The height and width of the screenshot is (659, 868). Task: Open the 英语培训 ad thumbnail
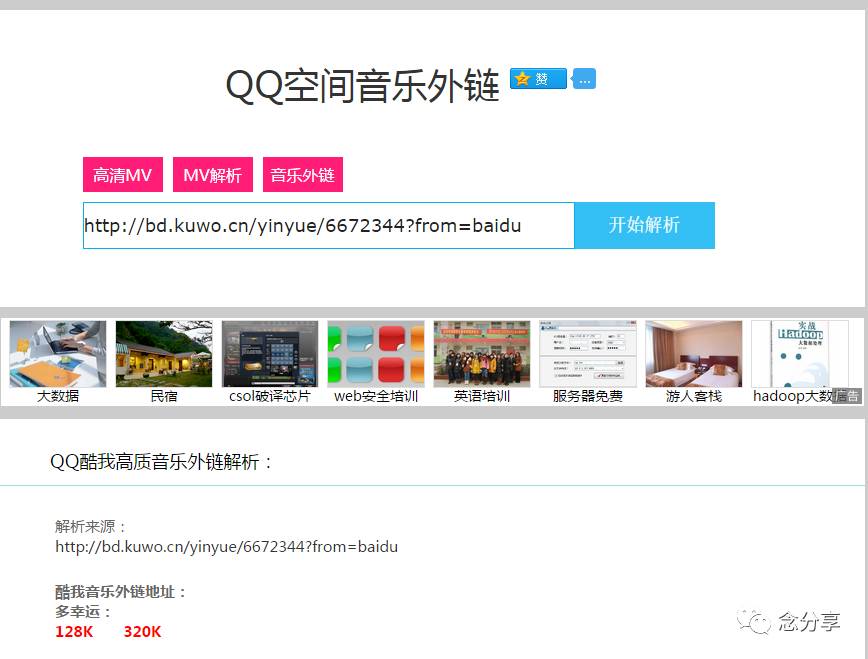482,354
